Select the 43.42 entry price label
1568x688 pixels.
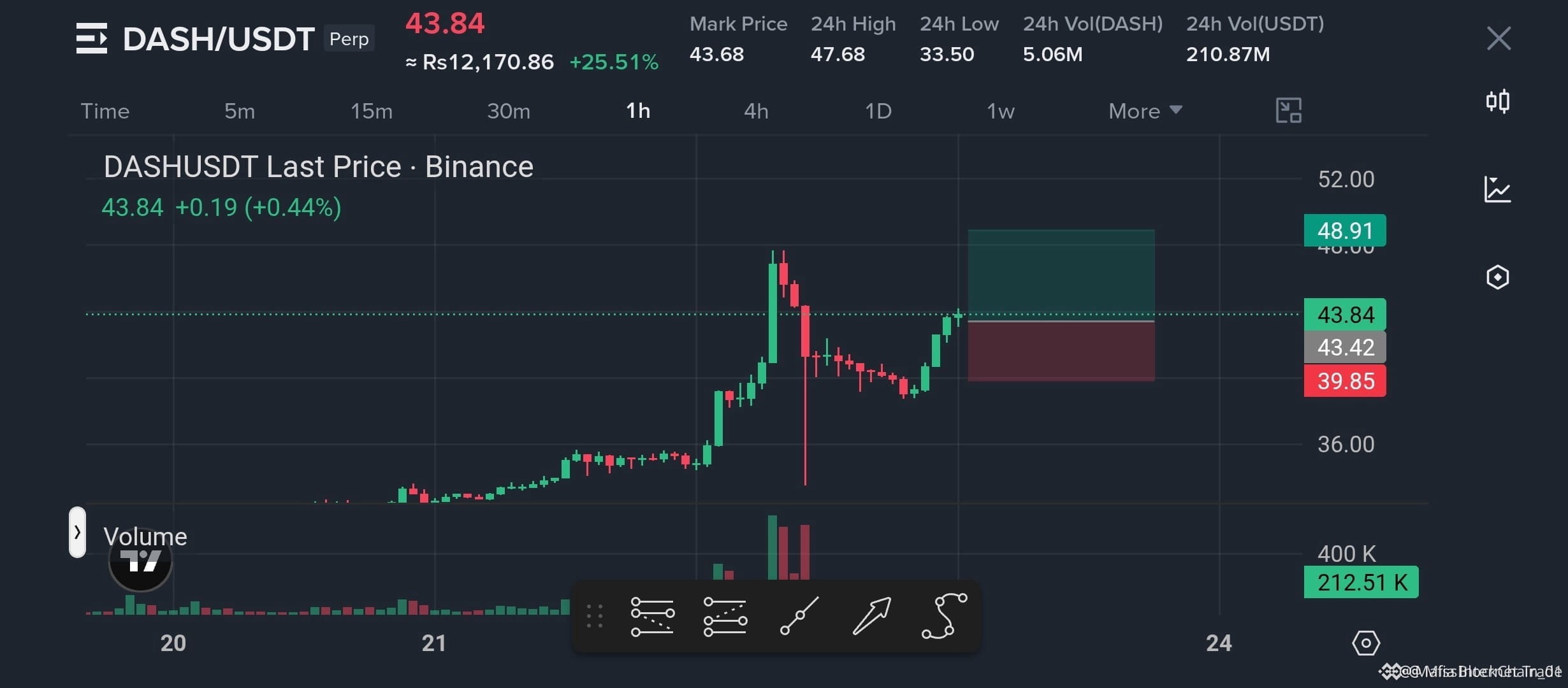(x=1345, y=347)
